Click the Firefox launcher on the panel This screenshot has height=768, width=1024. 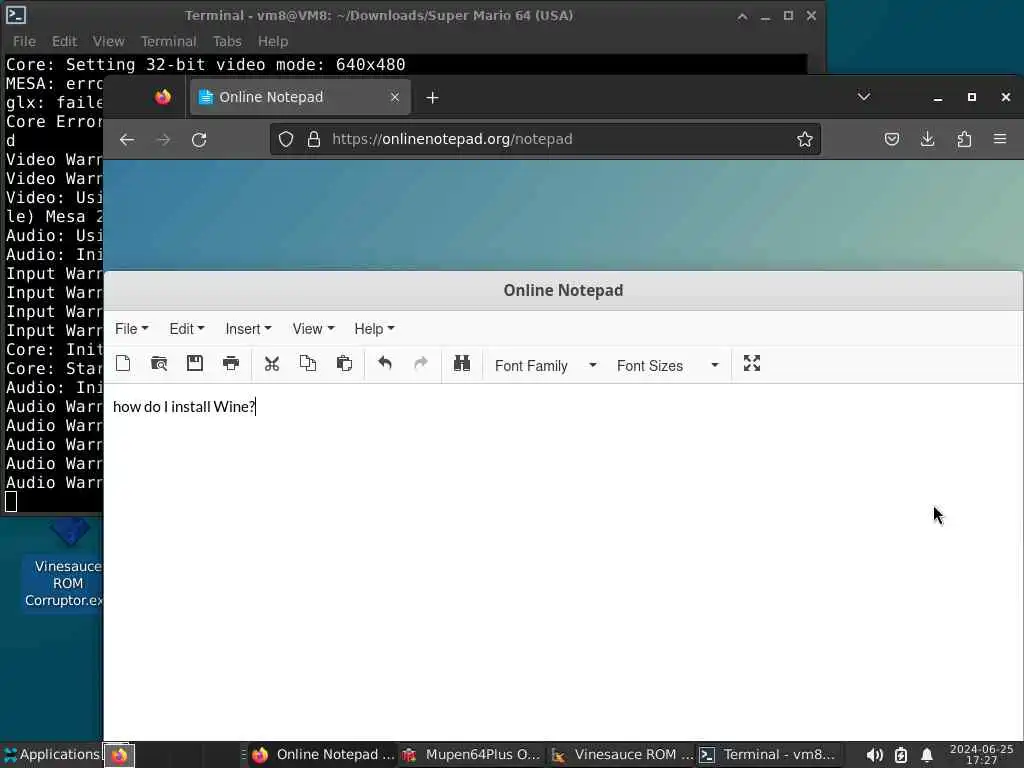click(119, 755)
